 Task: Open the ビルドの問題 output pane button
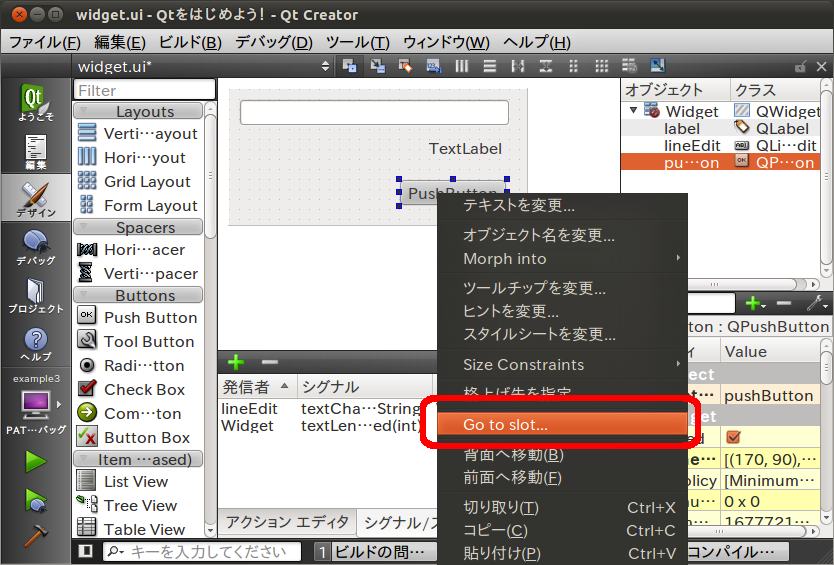[x=376, y=552]
